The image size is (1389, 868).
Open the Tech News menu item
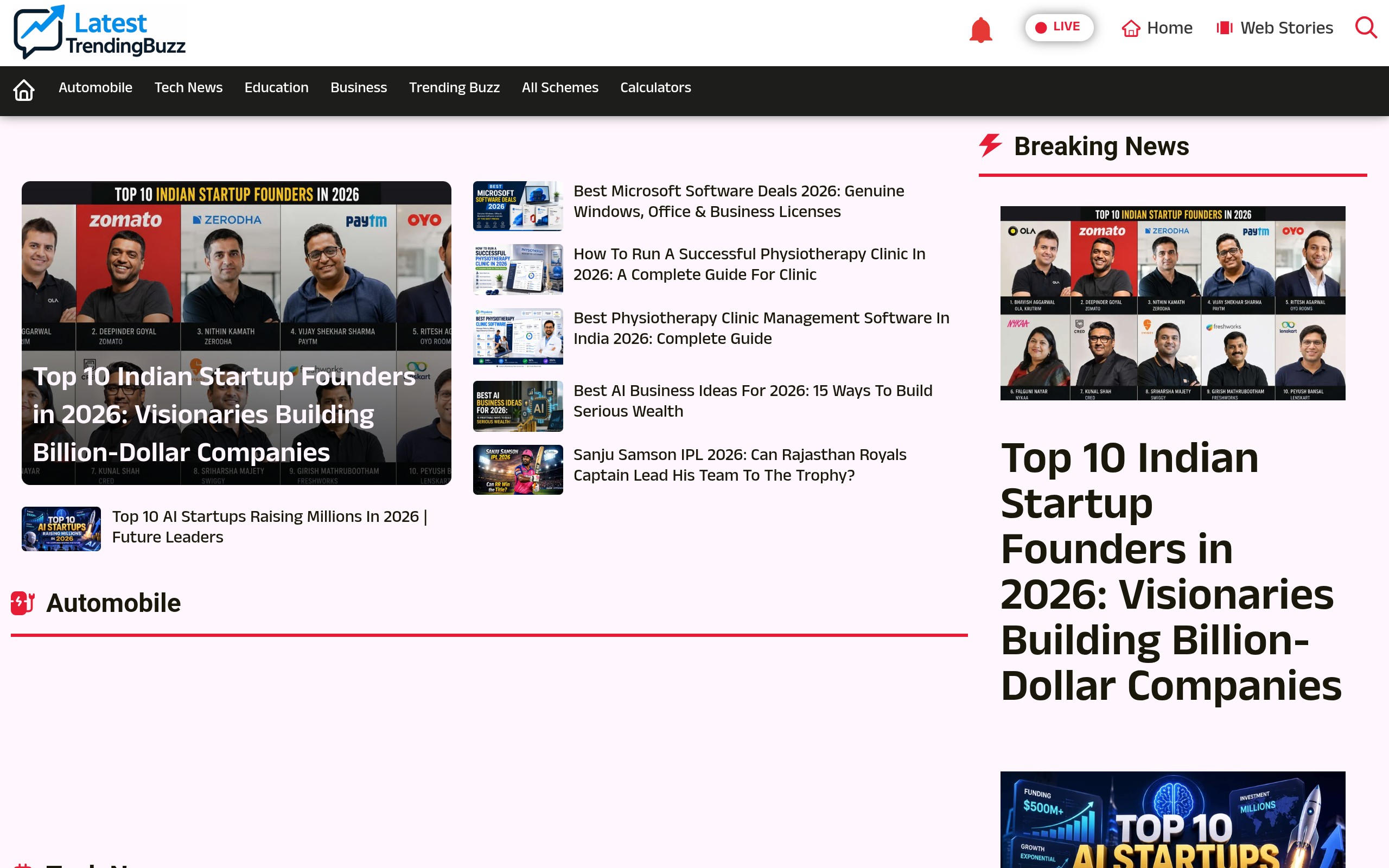(188, 87)
